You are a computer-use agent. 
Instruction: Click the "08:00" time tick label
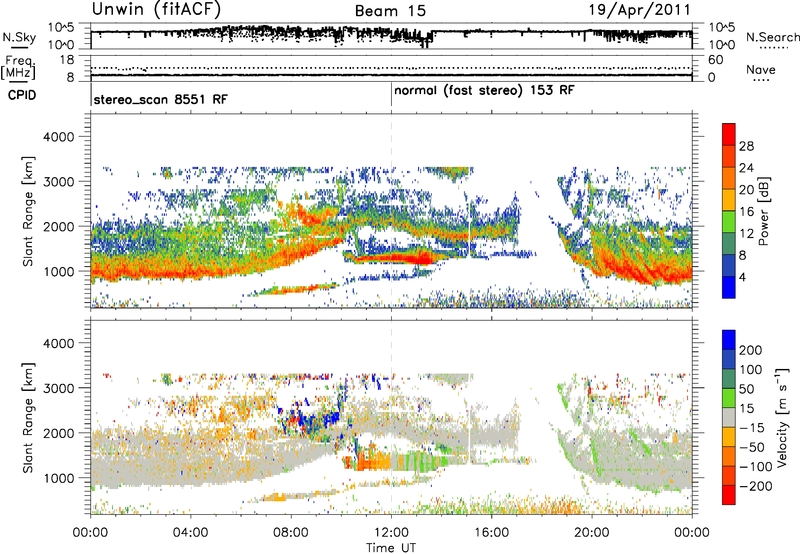291,533
